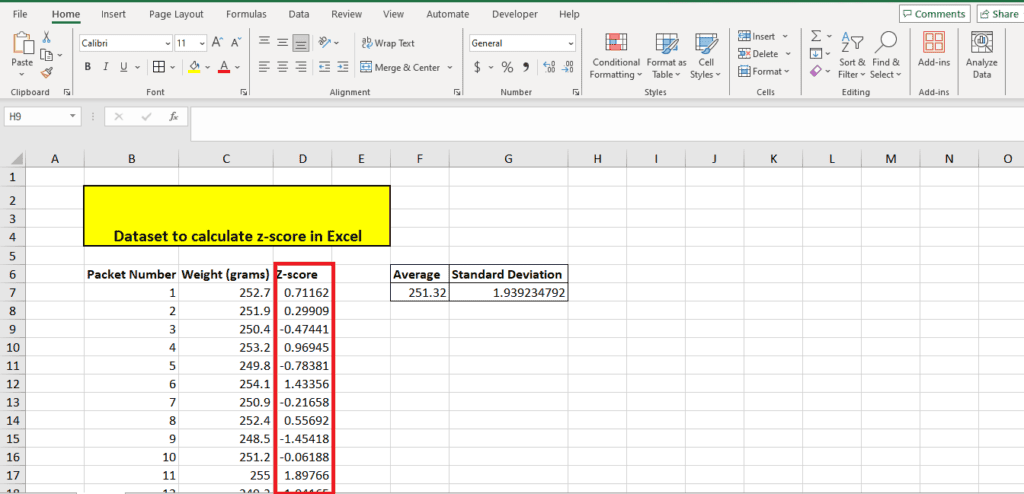Click the Name Box showing H9
This screenshot has height=494, width=1024.
click(x=42, y=116)
